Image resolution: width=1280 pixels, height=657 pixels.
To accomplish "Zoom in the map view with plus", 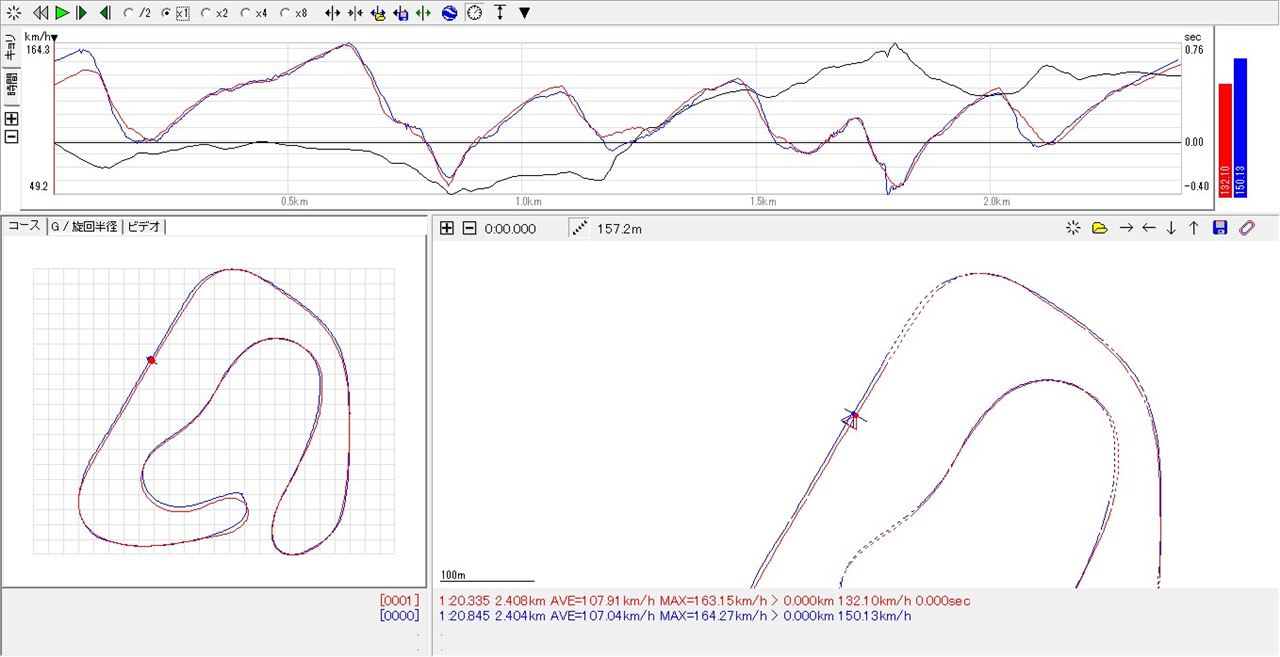I will [x=447, y=228].
